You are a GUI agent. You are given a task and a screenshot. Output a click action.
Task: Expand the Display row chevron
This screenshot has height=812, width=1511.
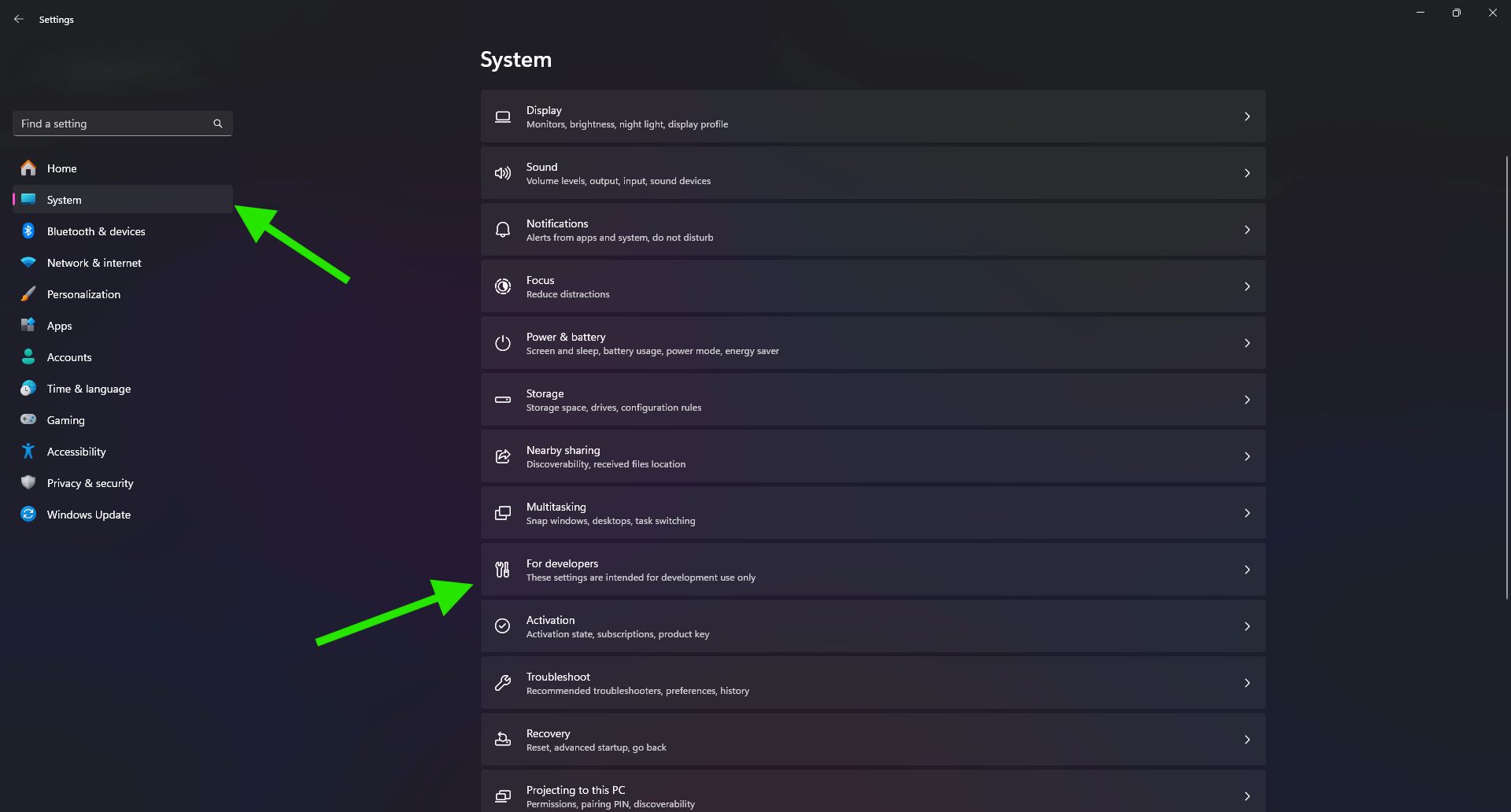coord(1247,116)
